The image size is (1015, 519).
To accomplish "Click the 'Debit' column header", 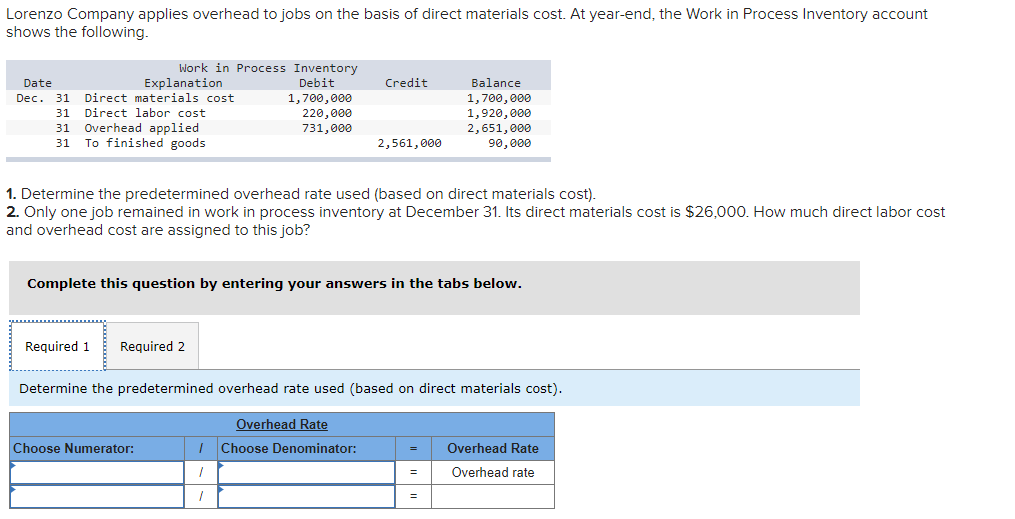I will click(x=317, y=83).
